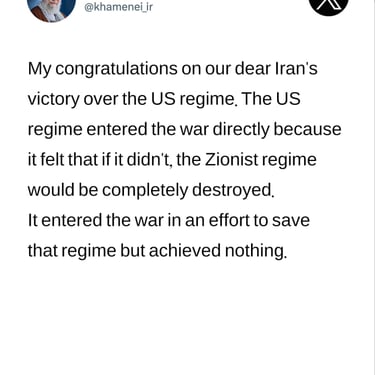Select the line "would be completely destroyed."
Screen dimensions: 375x375
tap(151, 190)
